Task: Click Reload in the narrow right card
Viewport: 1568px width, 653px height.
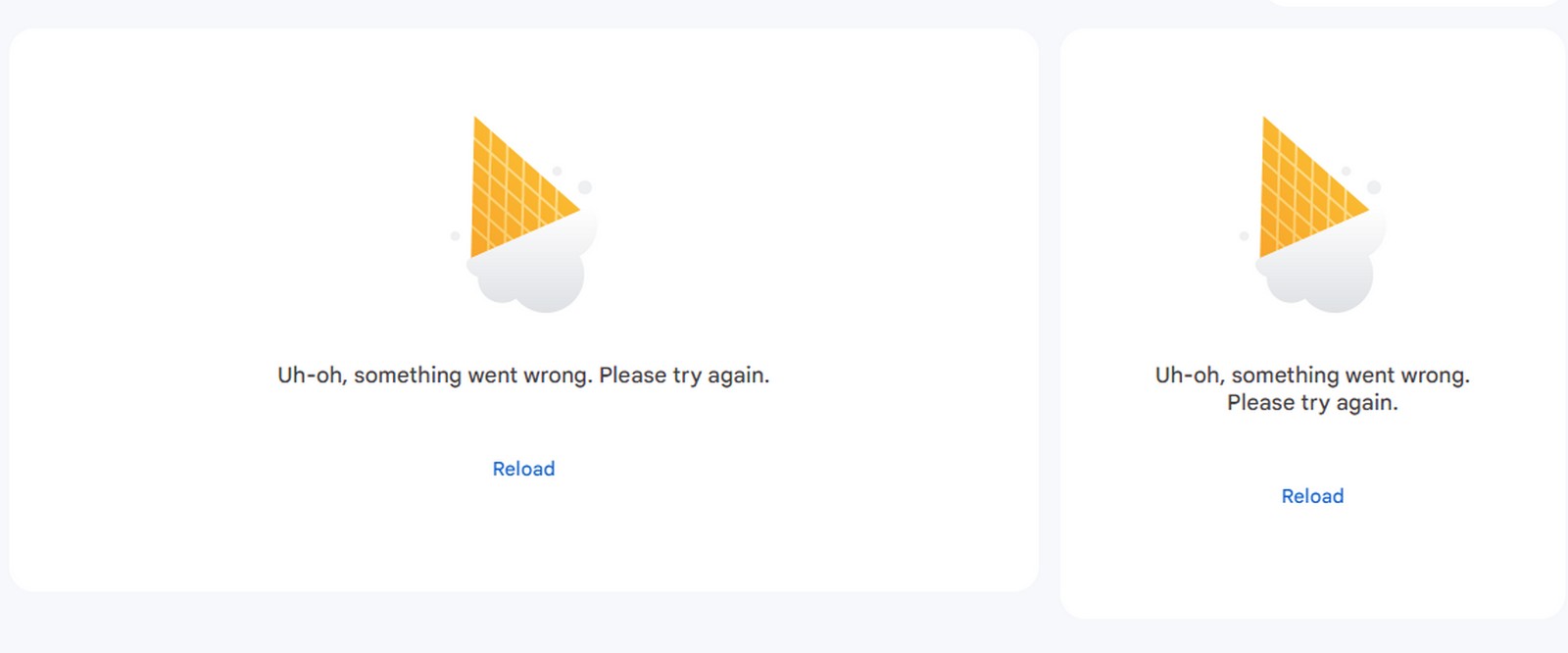Action: [x=1312, y=496]
